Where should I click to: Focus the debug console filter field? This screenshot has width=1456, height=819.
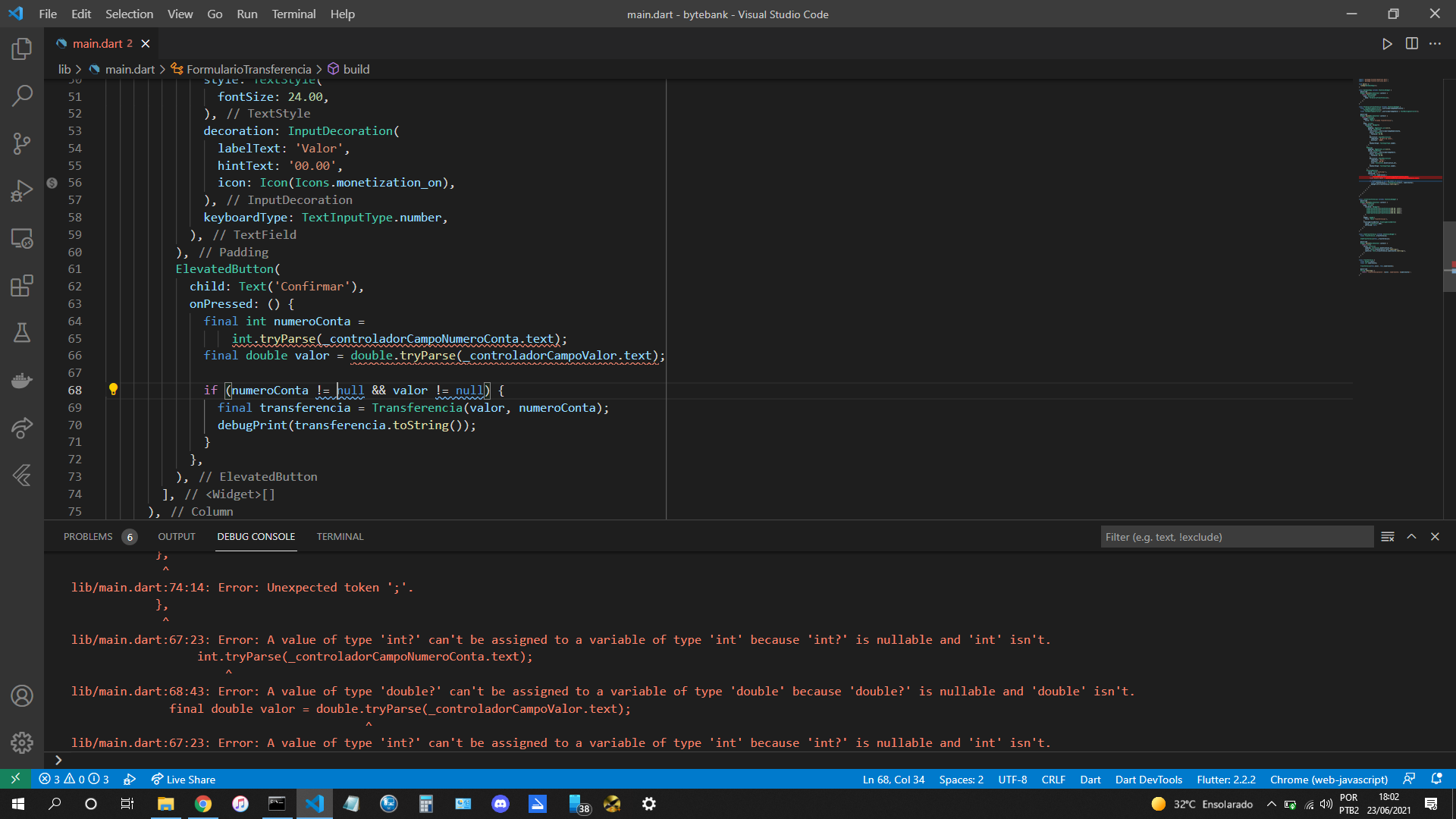point(1237,537)
